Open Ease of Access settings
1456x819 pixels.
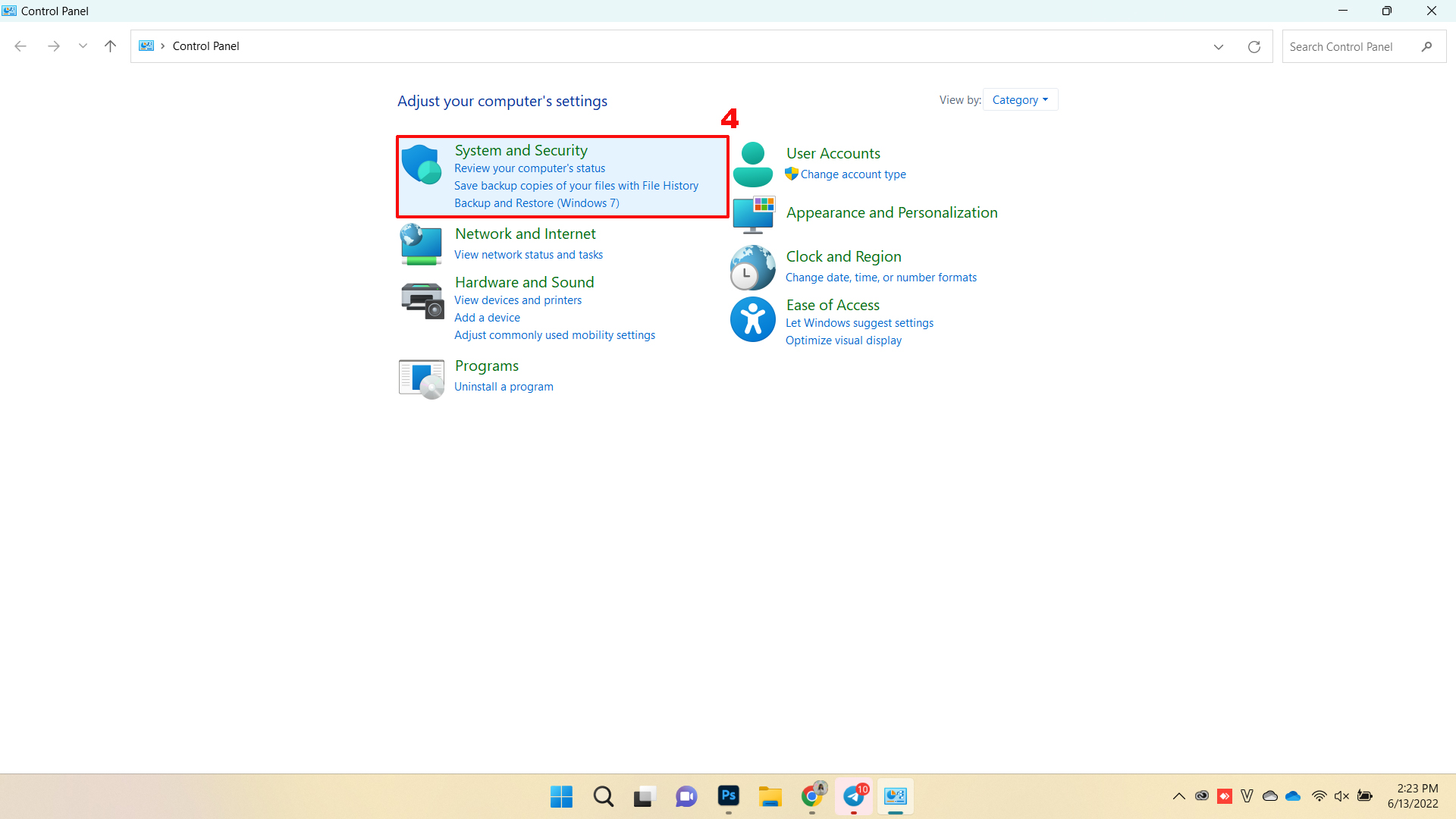[832, 305]
